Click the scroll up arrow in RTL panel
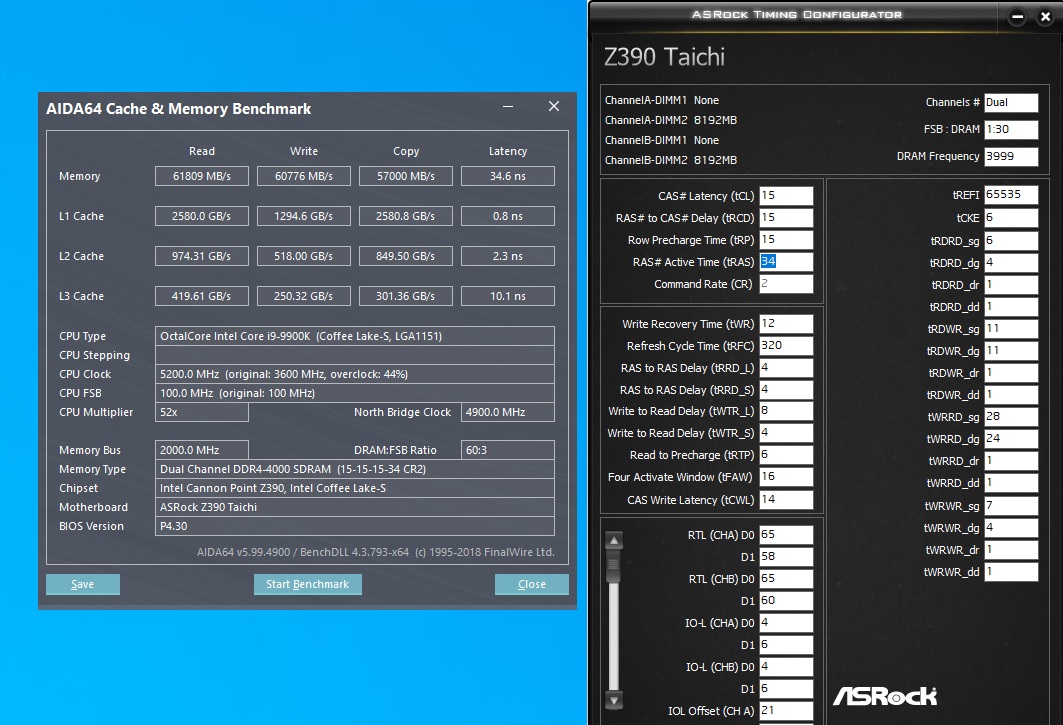This screenshot has width=1063, height=725. click(614, 541)
